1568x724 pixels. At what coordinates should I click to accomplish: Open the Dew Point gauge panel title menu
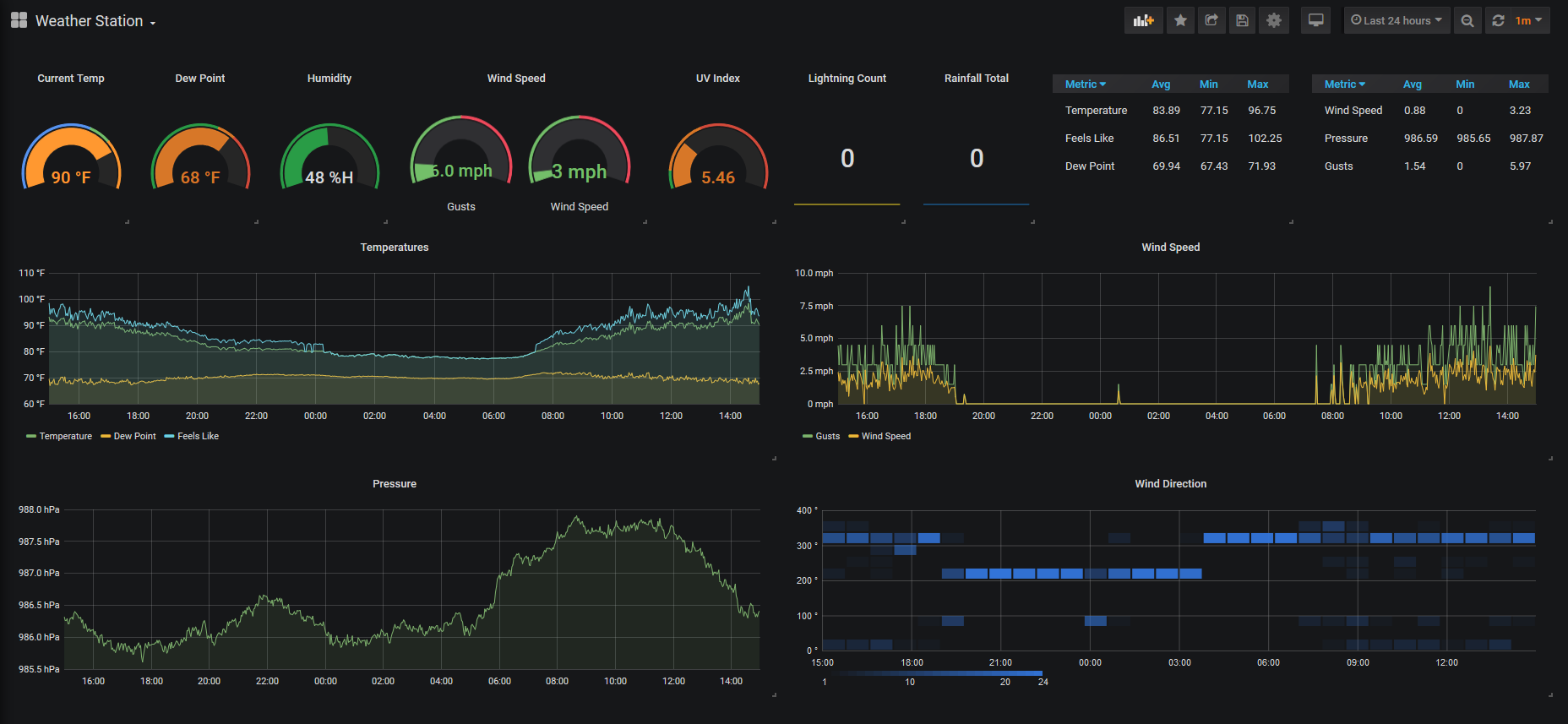point(200,79)
